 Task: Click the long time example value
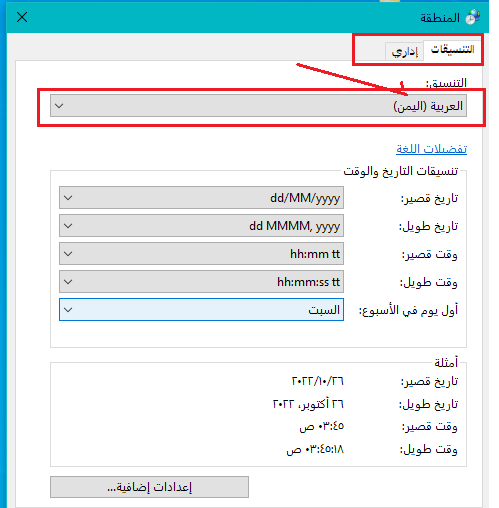(315, 450)
